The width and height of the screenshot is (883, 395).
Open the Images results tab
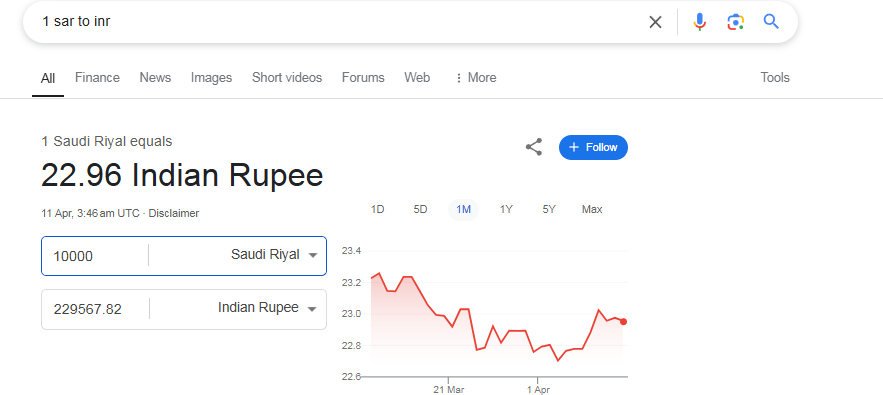tap(211, 78)
